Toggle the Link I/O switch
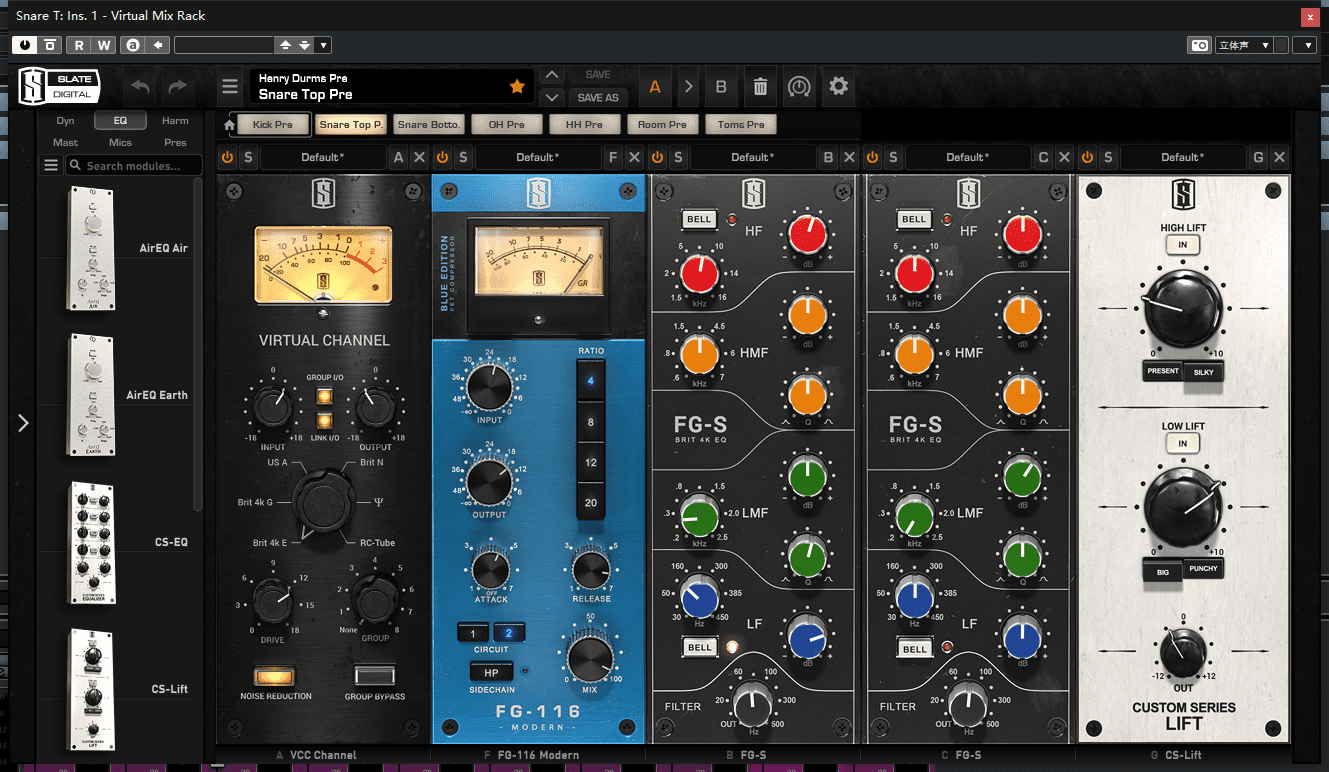1329x772 pixels. pyautogui.click(x=324, y=421)
